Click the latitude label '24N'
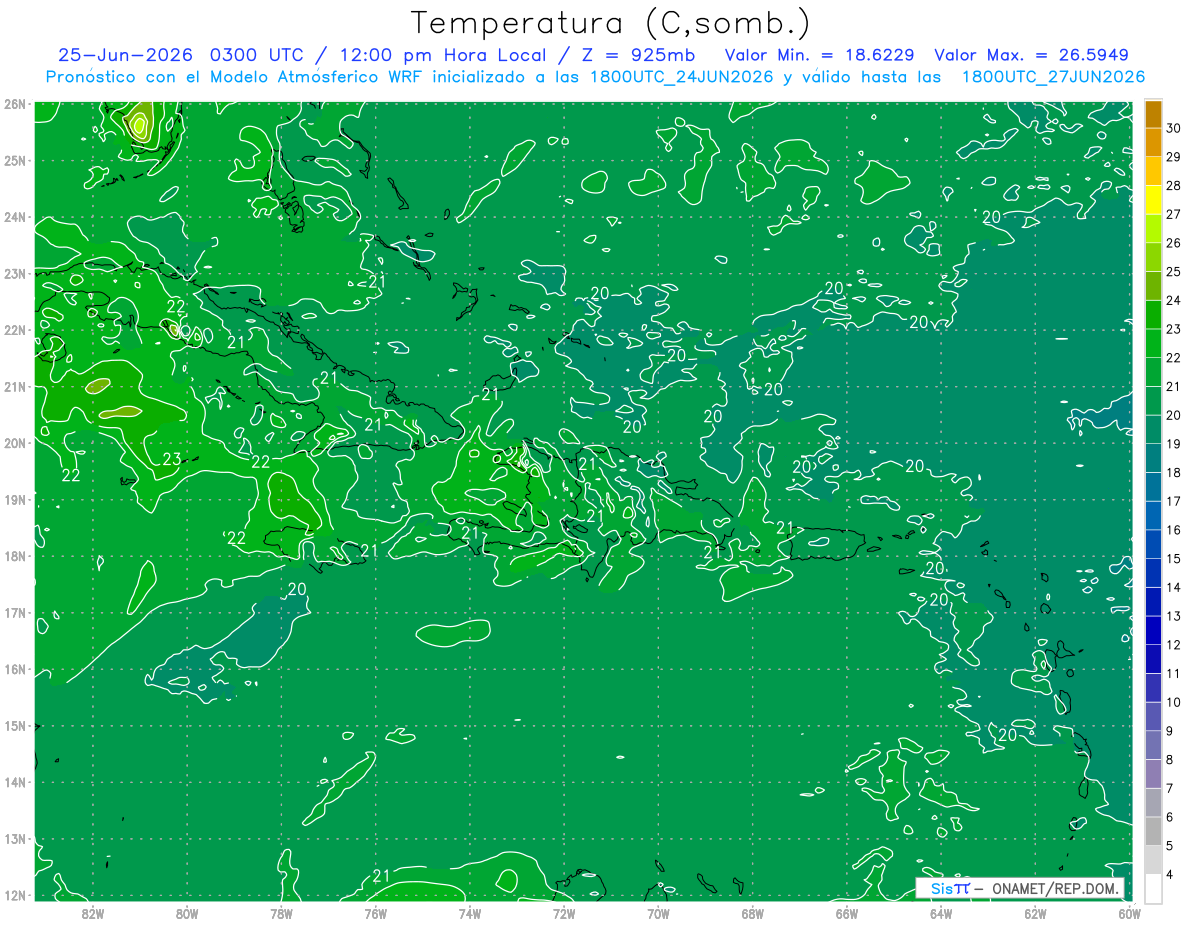Viewport: 1200px width, 927px height. click(x=15, y=217)
